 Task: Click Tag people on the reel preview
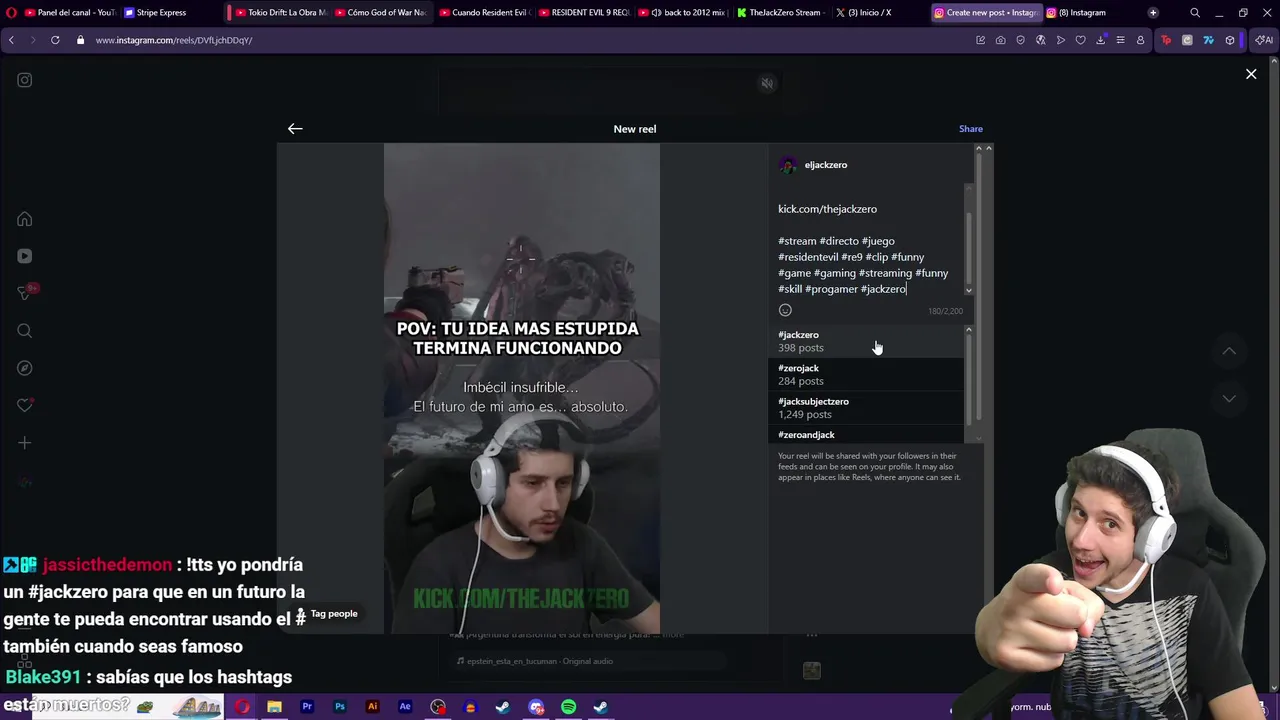point(326,614)
